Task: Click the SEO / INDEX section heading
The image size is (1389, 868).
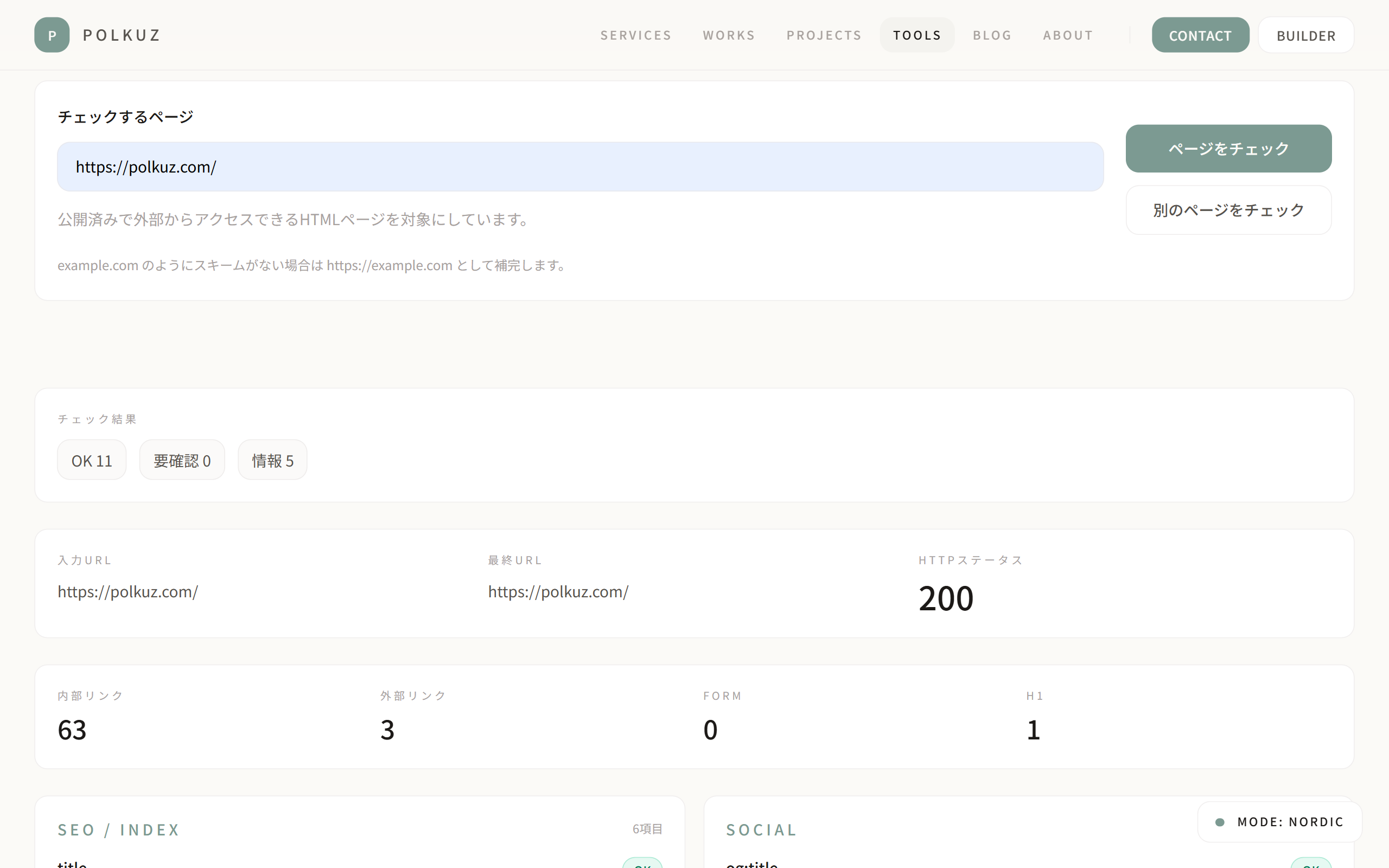Action: (119, 829)
